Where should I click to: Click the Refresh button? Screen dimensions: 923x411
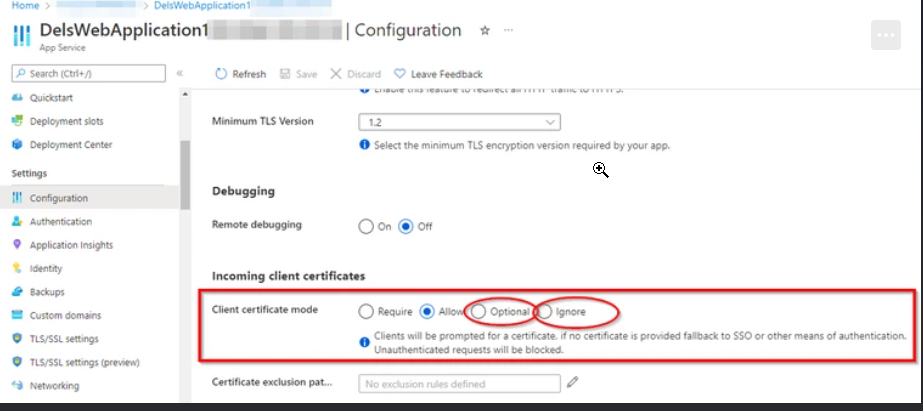(x=241, y=74)
